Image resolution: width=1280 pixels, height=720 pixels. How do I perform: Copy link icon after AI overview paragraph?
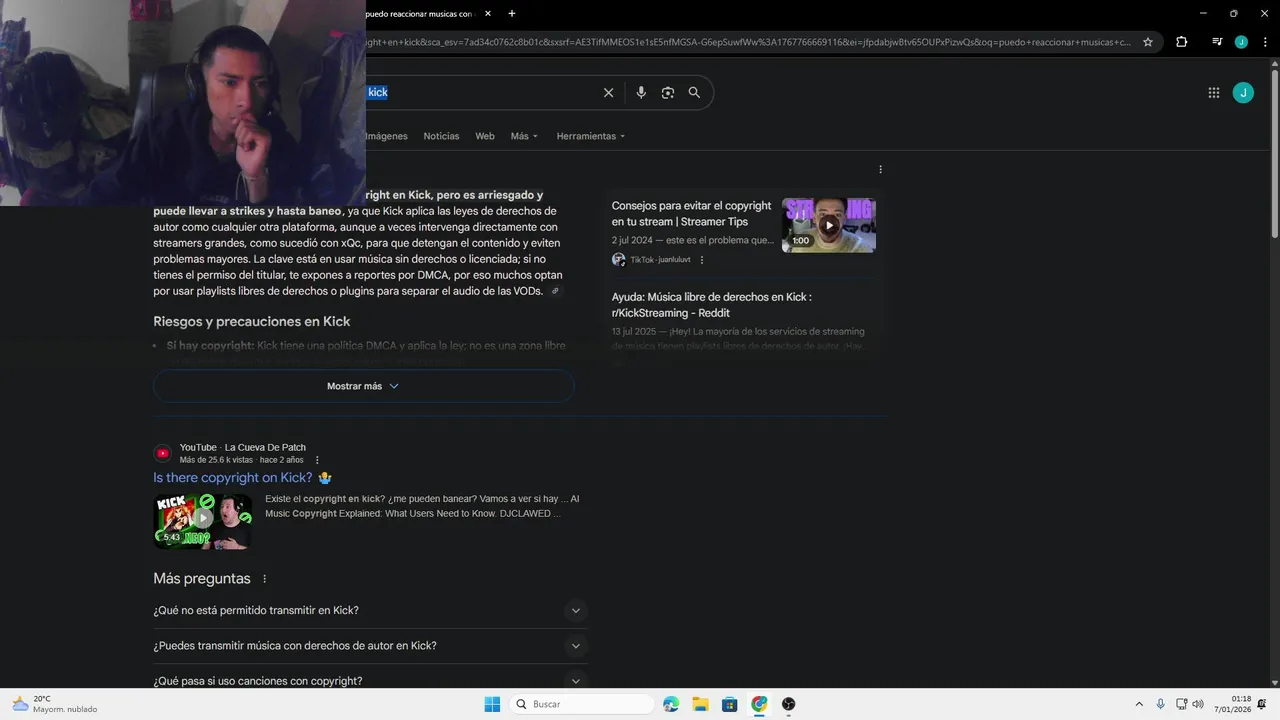[x=555, y=291]
